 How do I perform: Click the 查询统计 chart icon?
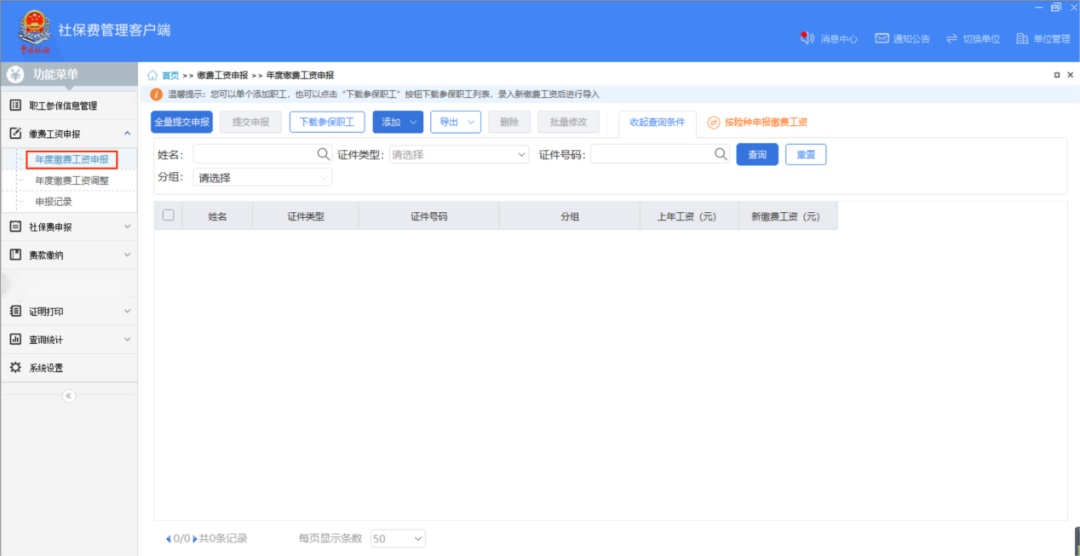coord(15,340)
